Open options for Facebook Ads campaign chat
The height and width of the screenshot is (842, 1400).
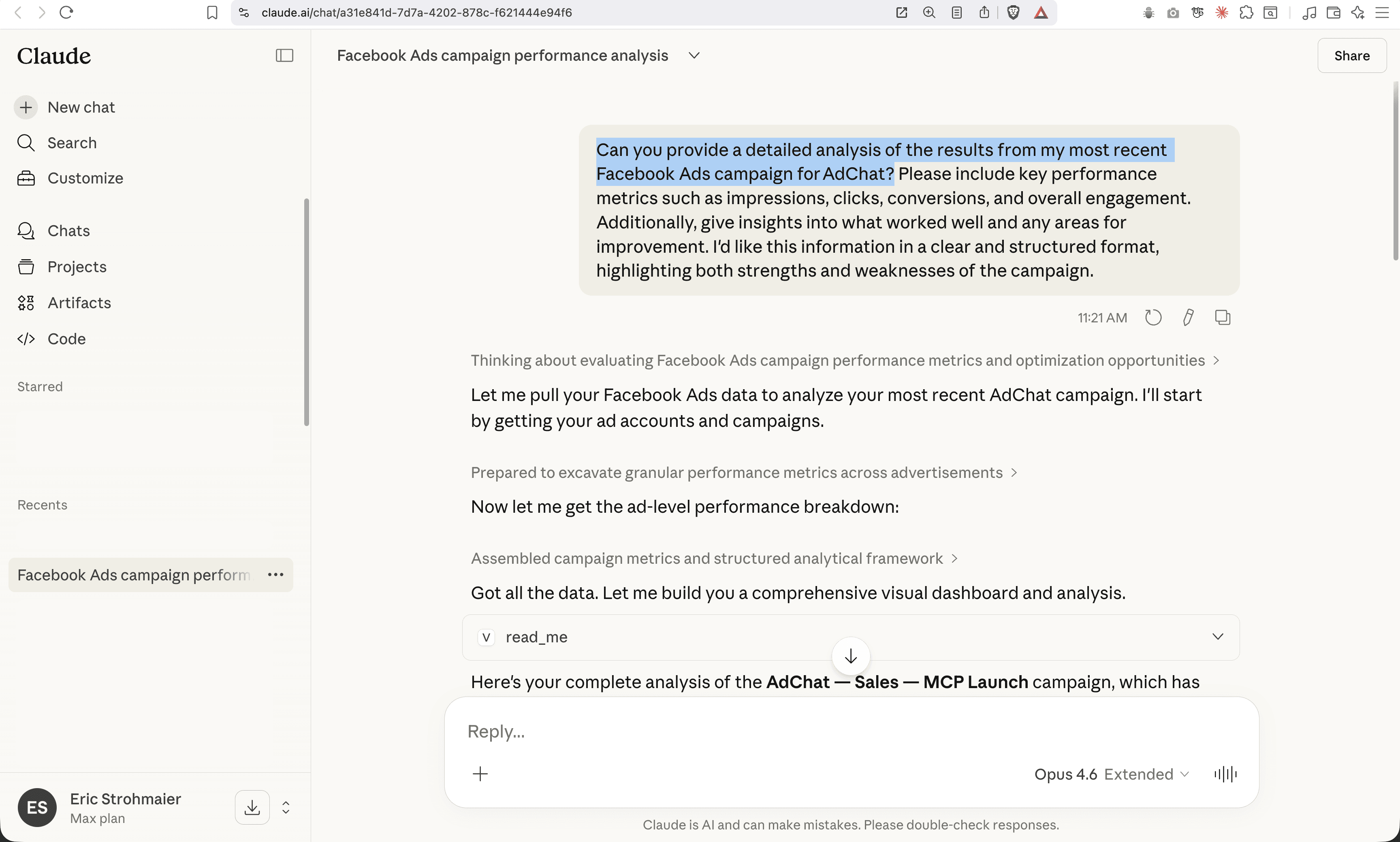click(275, 575)
